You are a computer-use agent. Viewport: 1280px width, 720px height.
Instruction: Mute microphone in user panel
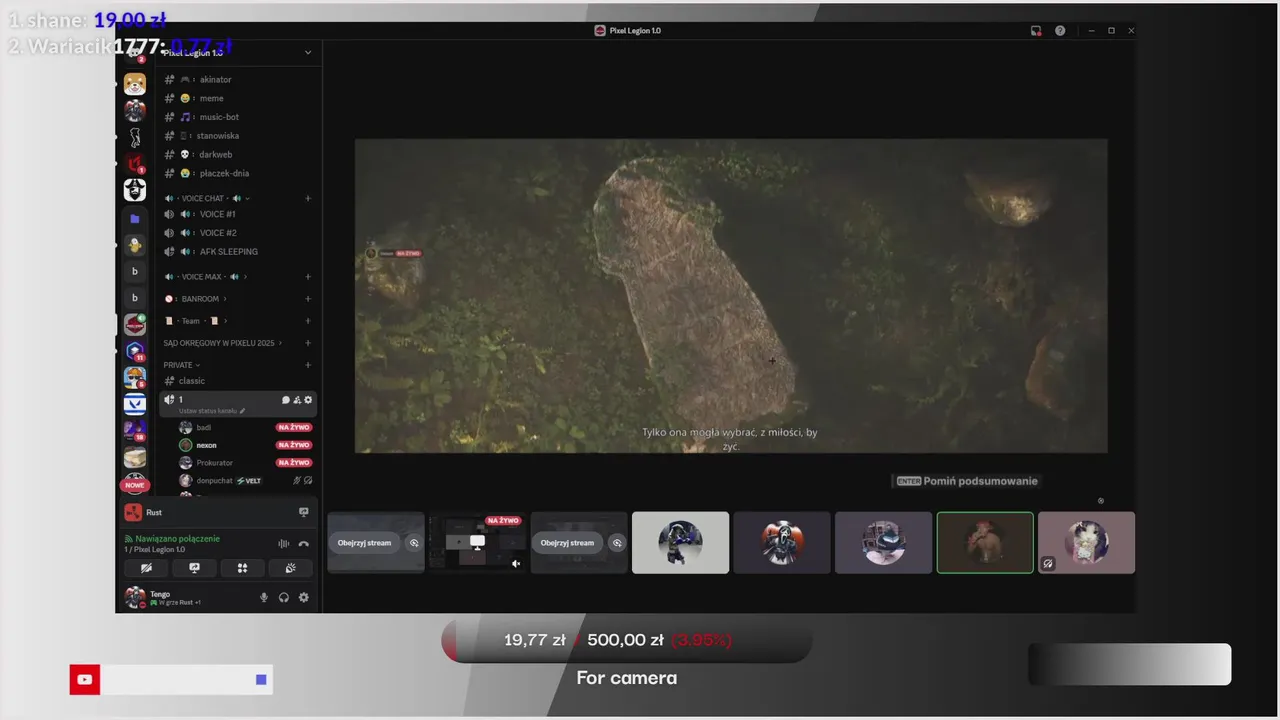coord(264,598)
